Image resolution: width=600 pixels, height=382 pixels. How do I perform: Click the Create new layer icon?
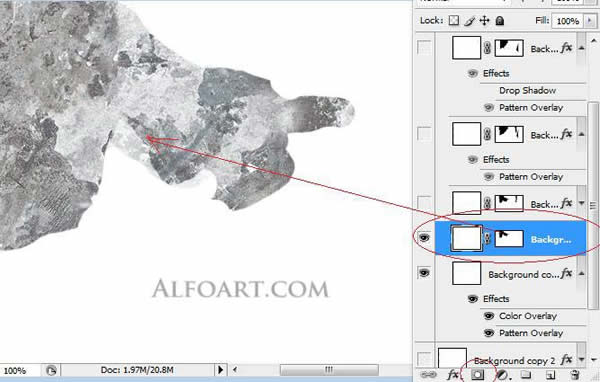550,375
